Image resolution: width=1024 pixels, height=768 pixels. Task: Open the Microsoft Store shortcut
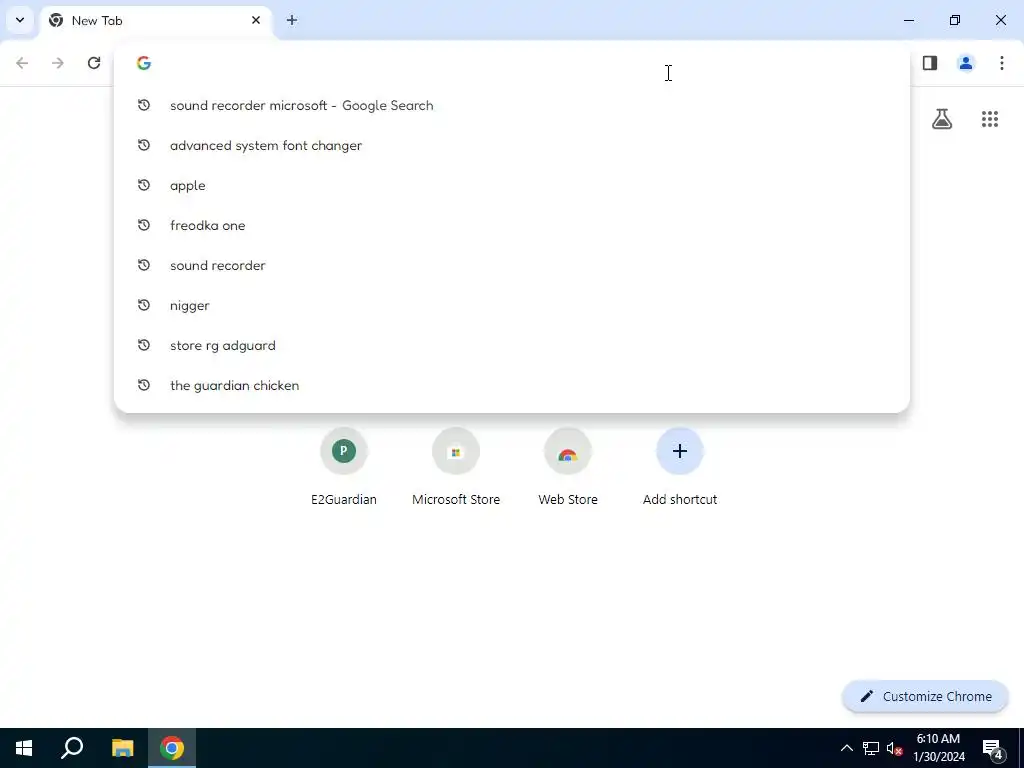point(456,466)
